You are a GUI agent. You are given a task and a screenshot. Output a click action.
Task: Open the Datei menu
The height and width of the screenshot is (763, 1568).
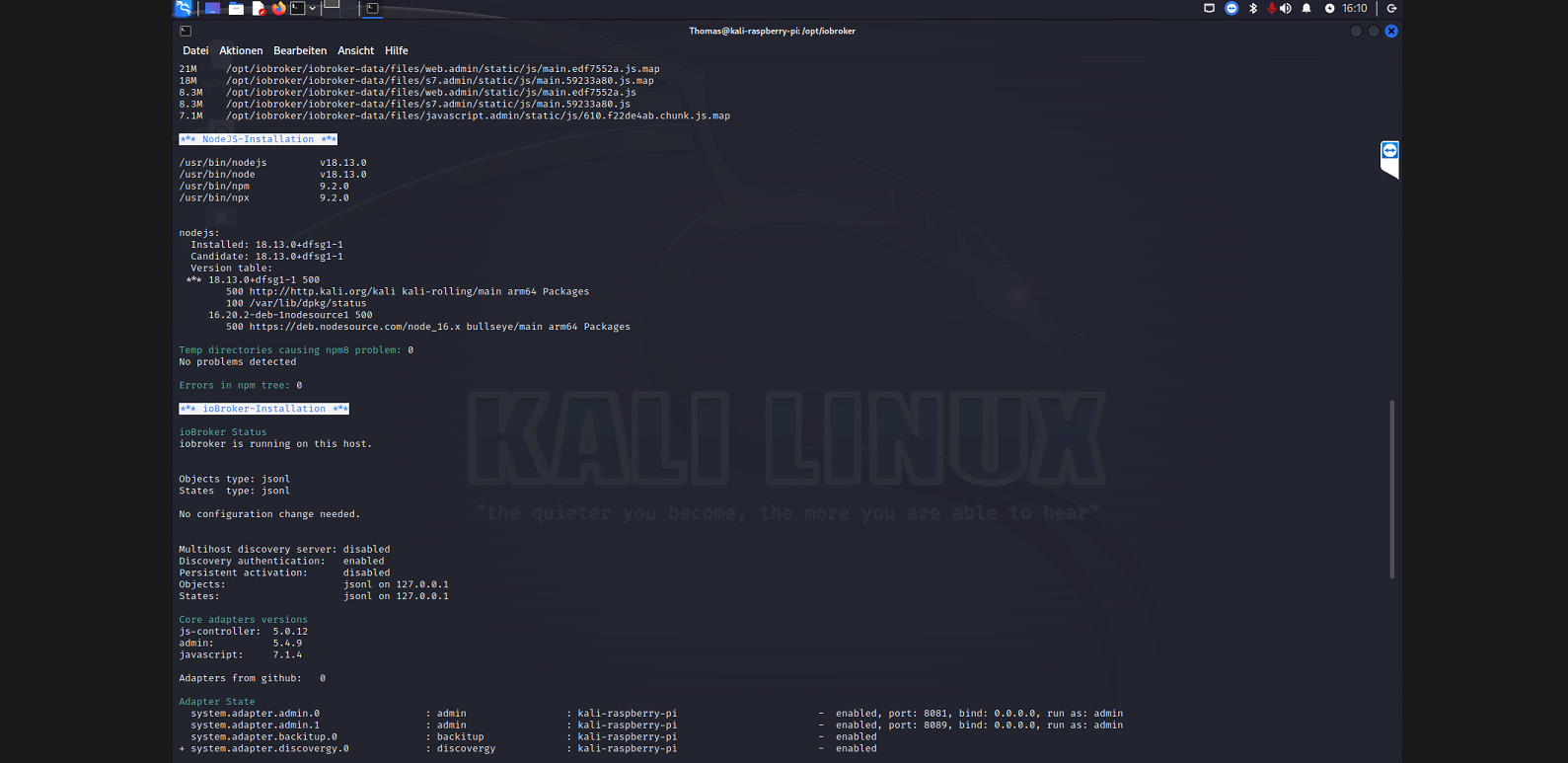point(195,50)
